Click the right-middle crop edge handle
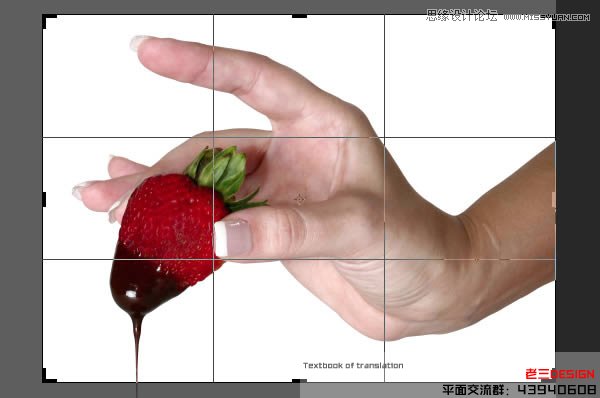The width and height of the screenshot is (600, 398). pyautogui.click(x=554, y=199)
